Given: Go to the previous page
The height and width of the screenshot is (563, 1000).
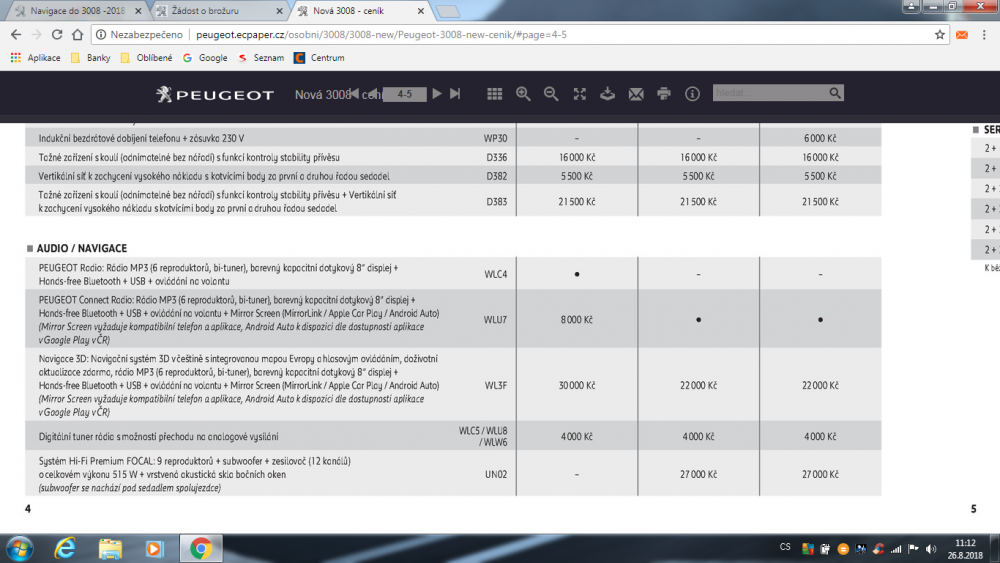Looking at the screenshot, I should click(374, 94).
